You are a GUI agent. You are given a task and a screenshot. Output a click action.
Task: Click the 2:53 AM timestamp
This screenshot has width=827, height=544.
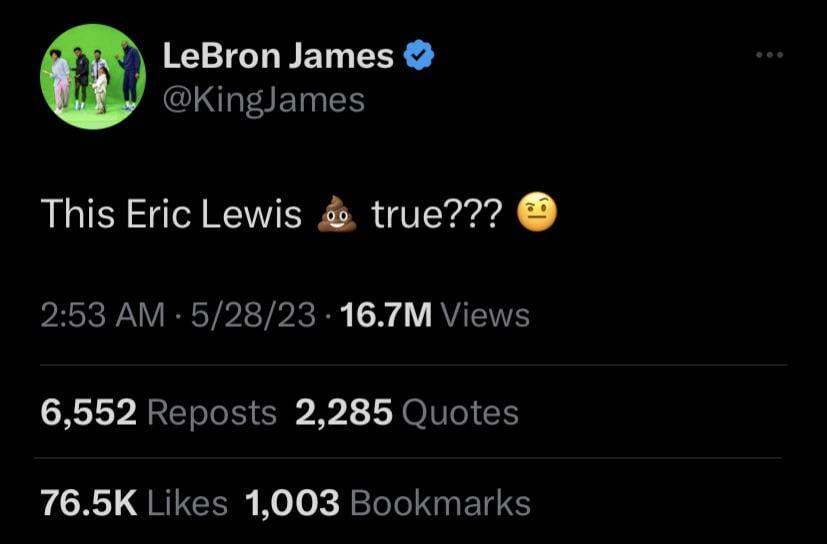(x=102, y=315)
